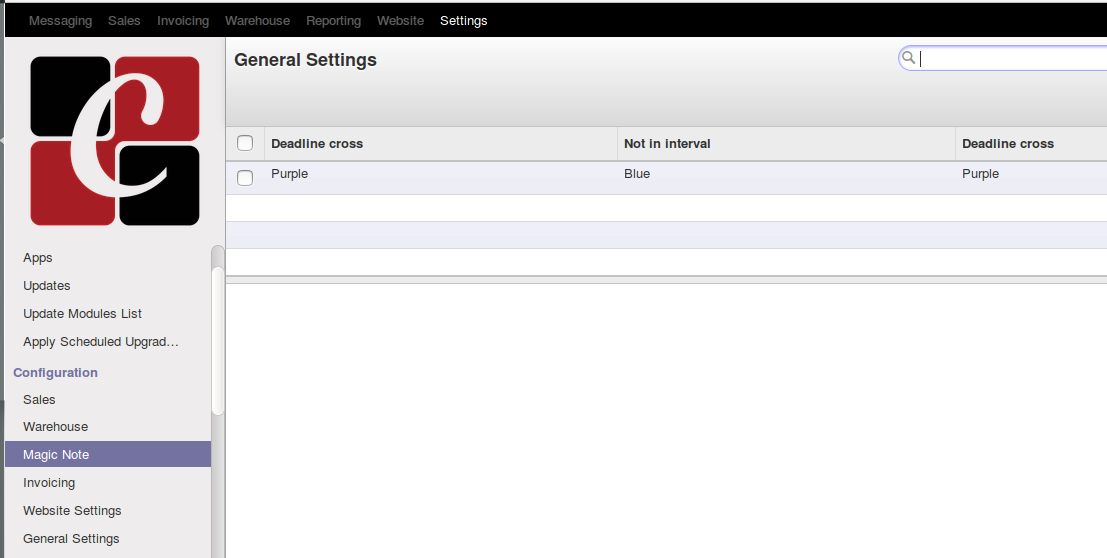This screenshot has height=558, width=1107.
Task: Open the Website top menu
Action: pos(400,20)
